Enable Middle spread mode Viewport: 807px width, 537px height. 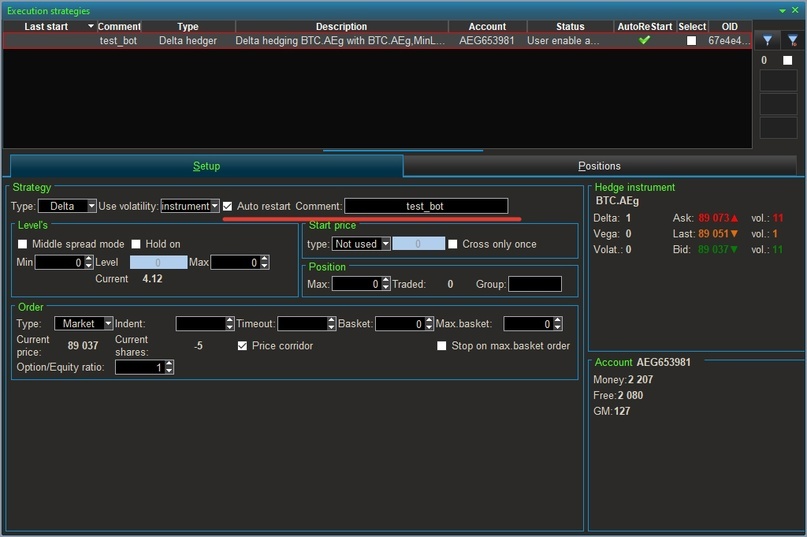pos(23,244)
